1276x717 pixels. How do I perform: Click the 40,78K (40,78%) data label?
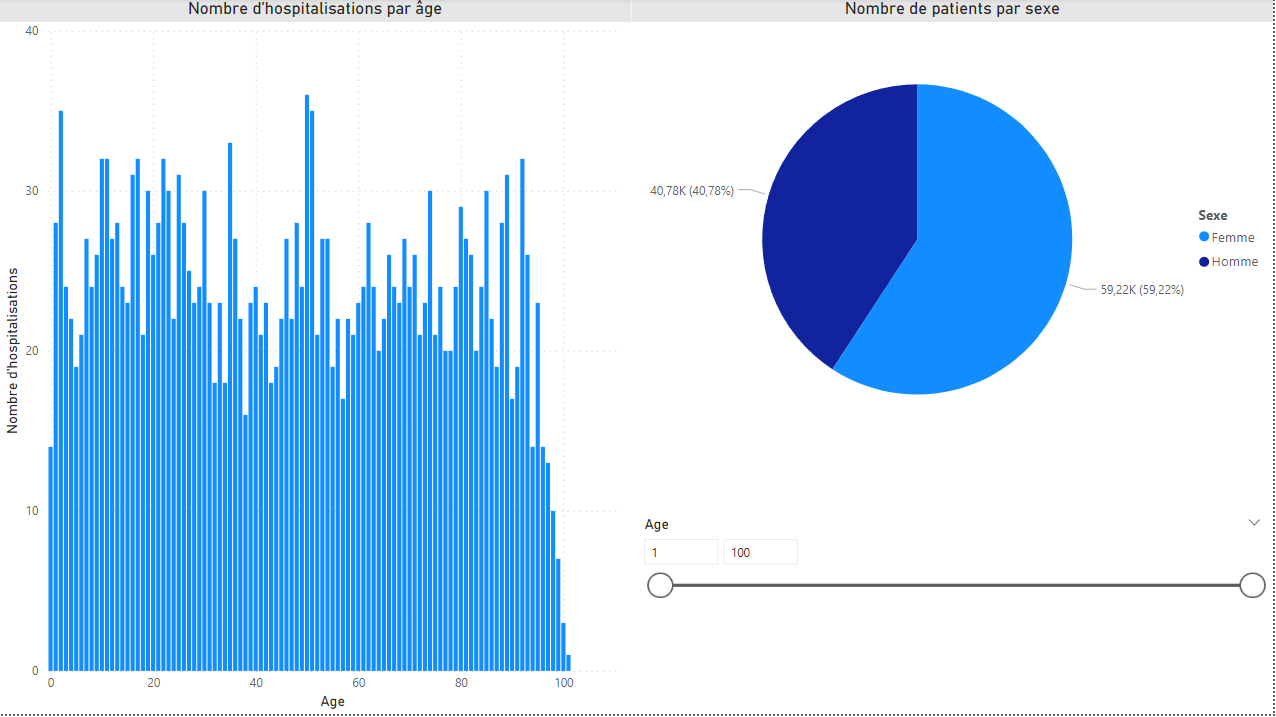pos(691,190)
